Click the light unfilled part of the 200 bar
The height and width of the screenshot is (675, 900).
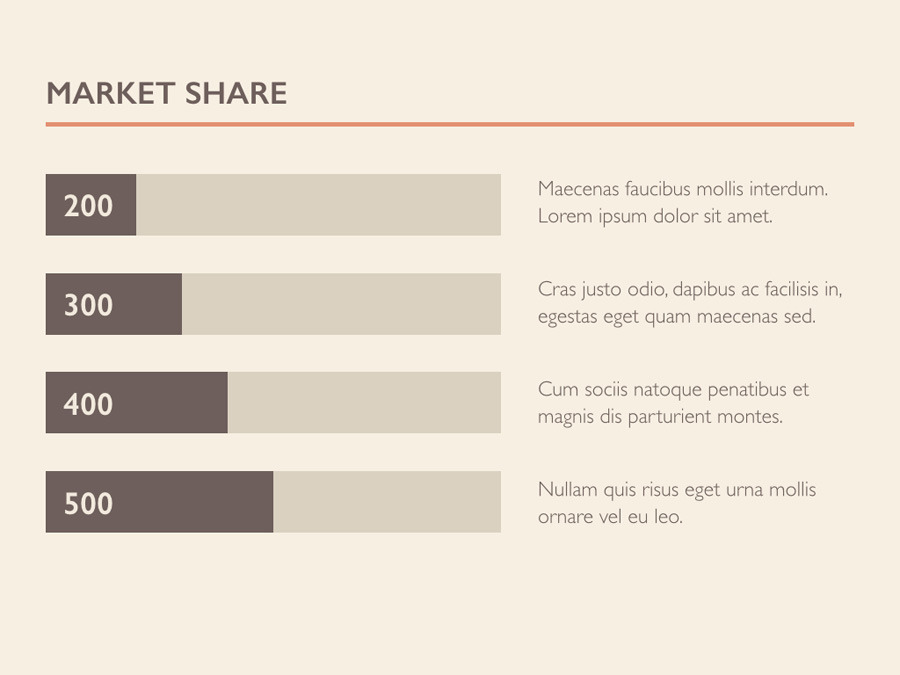click(318, 205)
